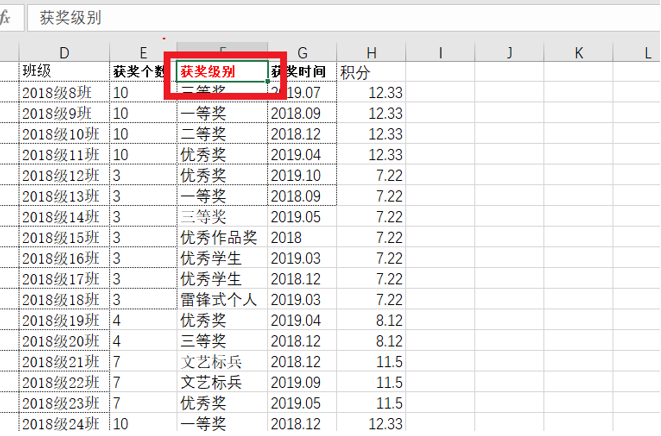Click date 2018.09 in 2018级9班 row
The image size is (661, 436).
click(302, 113)
